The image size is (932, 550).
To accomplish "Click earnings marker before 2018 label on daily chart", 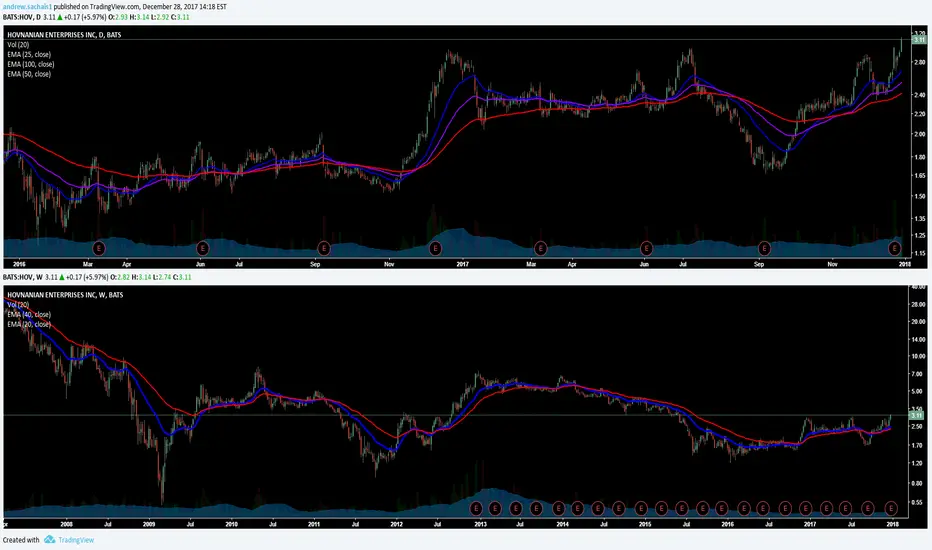I will click(x=895, y=248).
